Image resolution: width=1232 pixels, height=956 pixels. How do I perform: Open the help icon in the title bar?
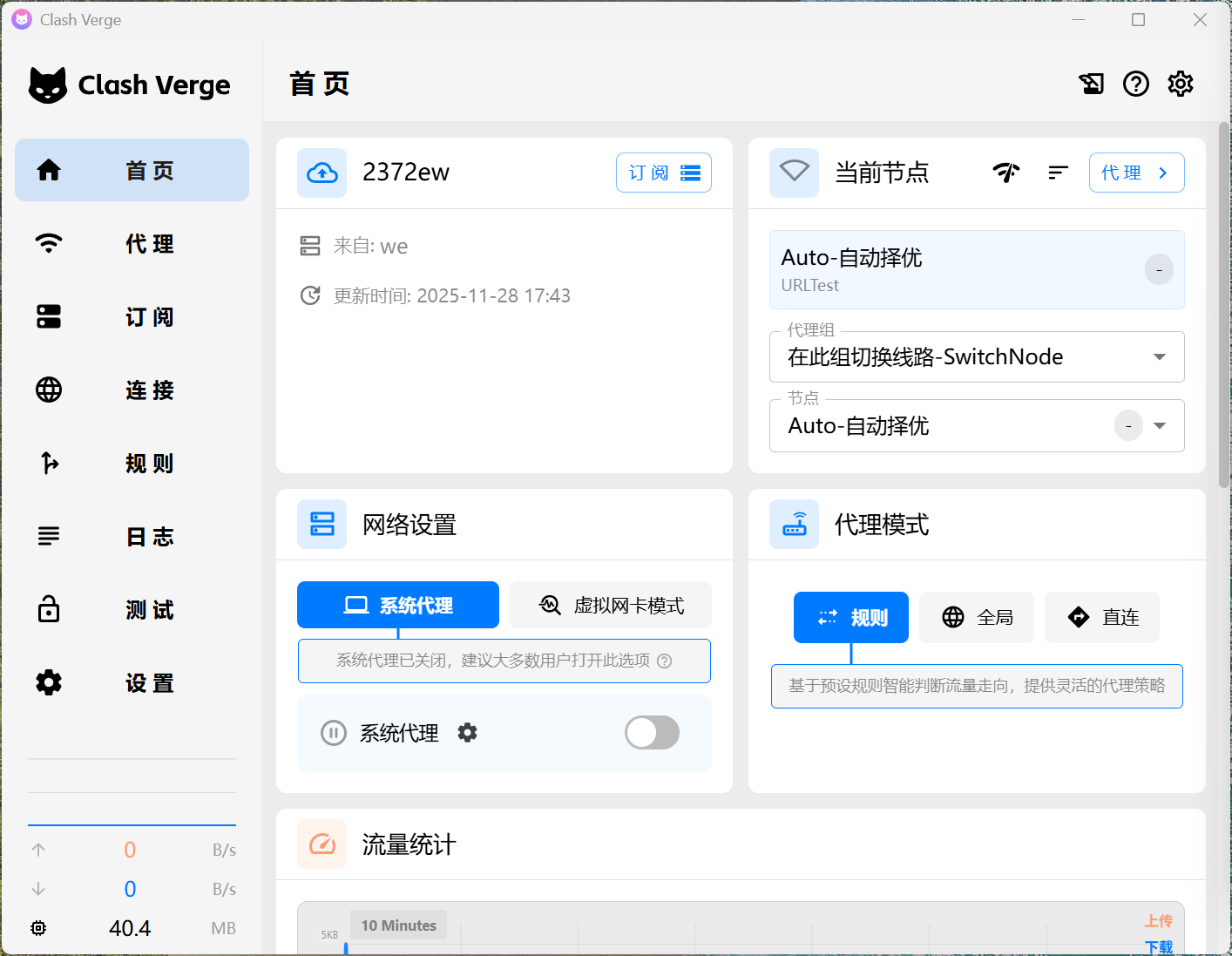[1135, 84]
